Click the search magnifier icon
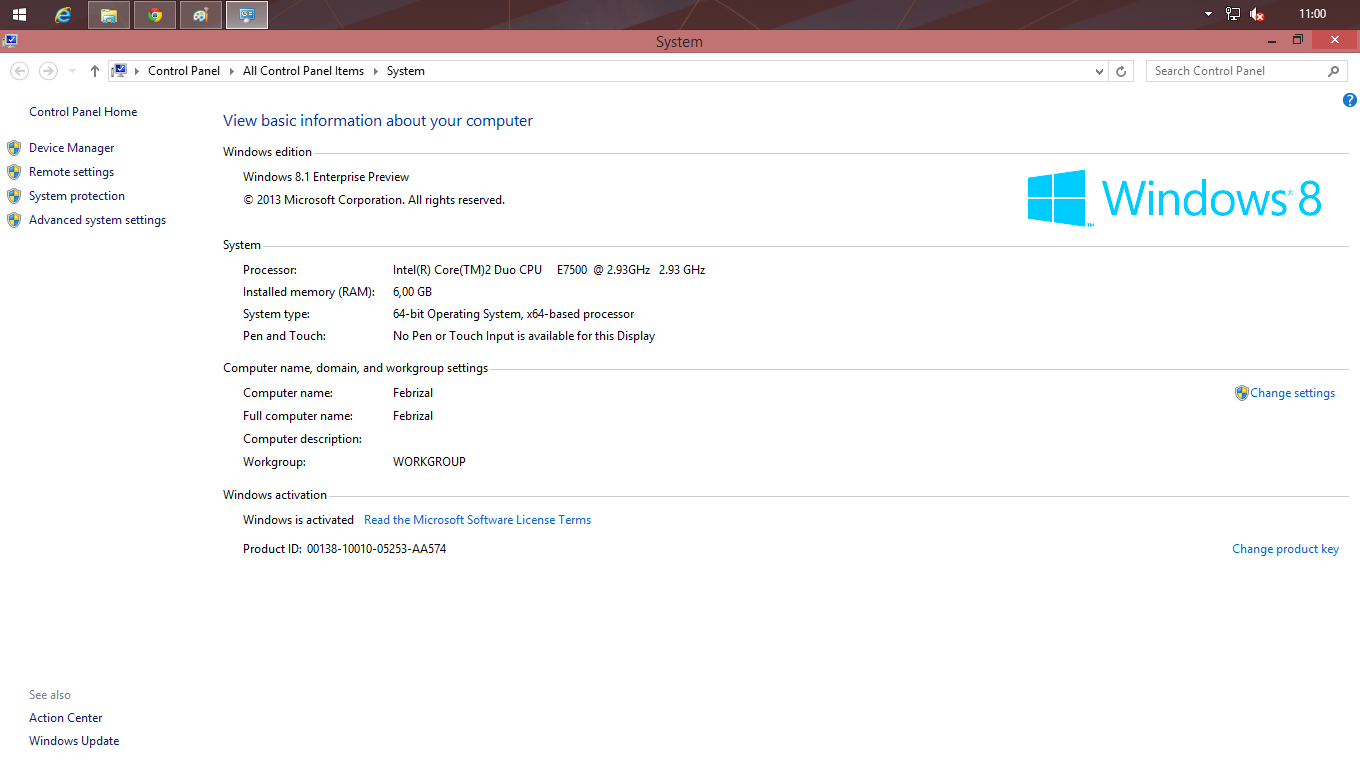The image size is (1360, 768). [1333, 71]
